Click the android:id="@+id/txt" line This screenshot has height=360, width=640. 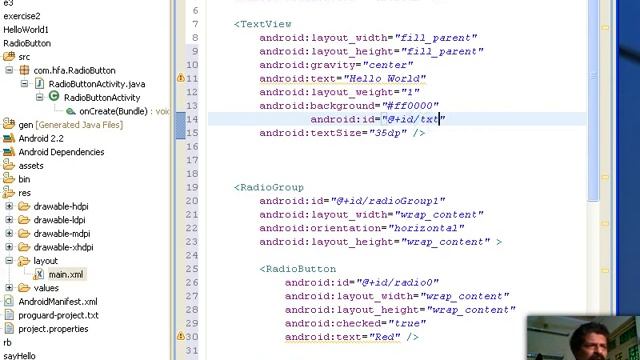(x=378, y=119)
